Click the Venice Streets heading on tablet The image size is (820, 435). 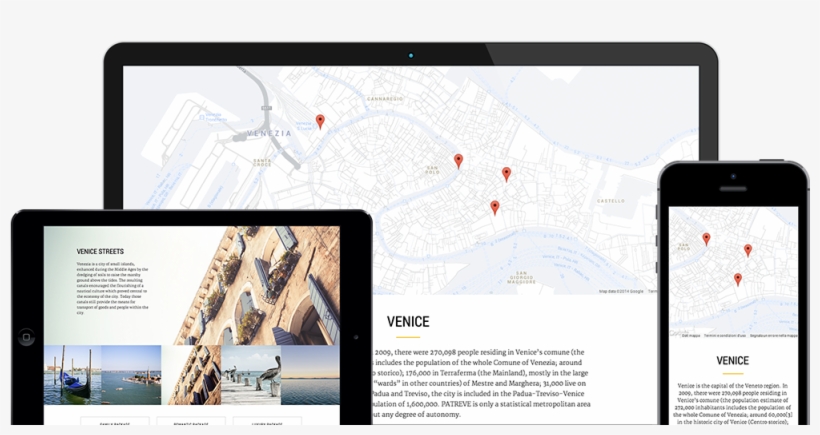pos(100,252)
